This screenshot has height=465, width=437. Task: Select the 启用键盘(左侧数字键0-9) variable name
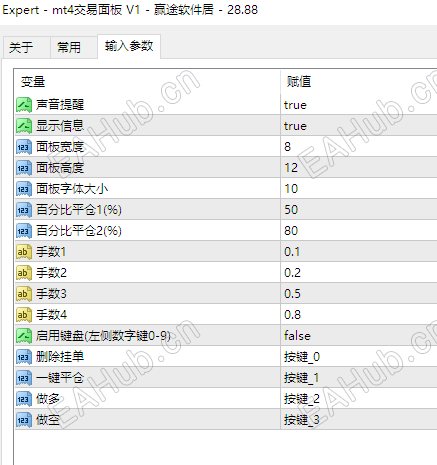[103, 336]
